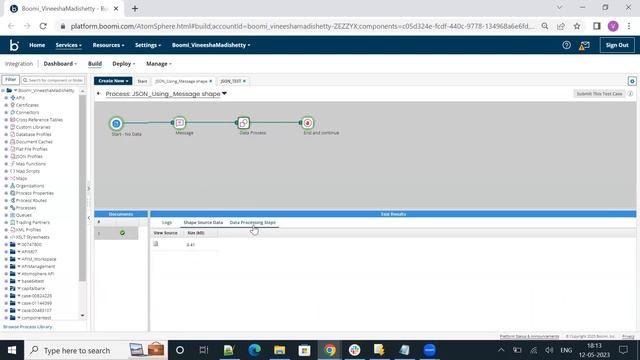The image size is (640, 360).
Task: Open the Boomi logo home icon
Action: pyautogui.click(x=14, y=45)
